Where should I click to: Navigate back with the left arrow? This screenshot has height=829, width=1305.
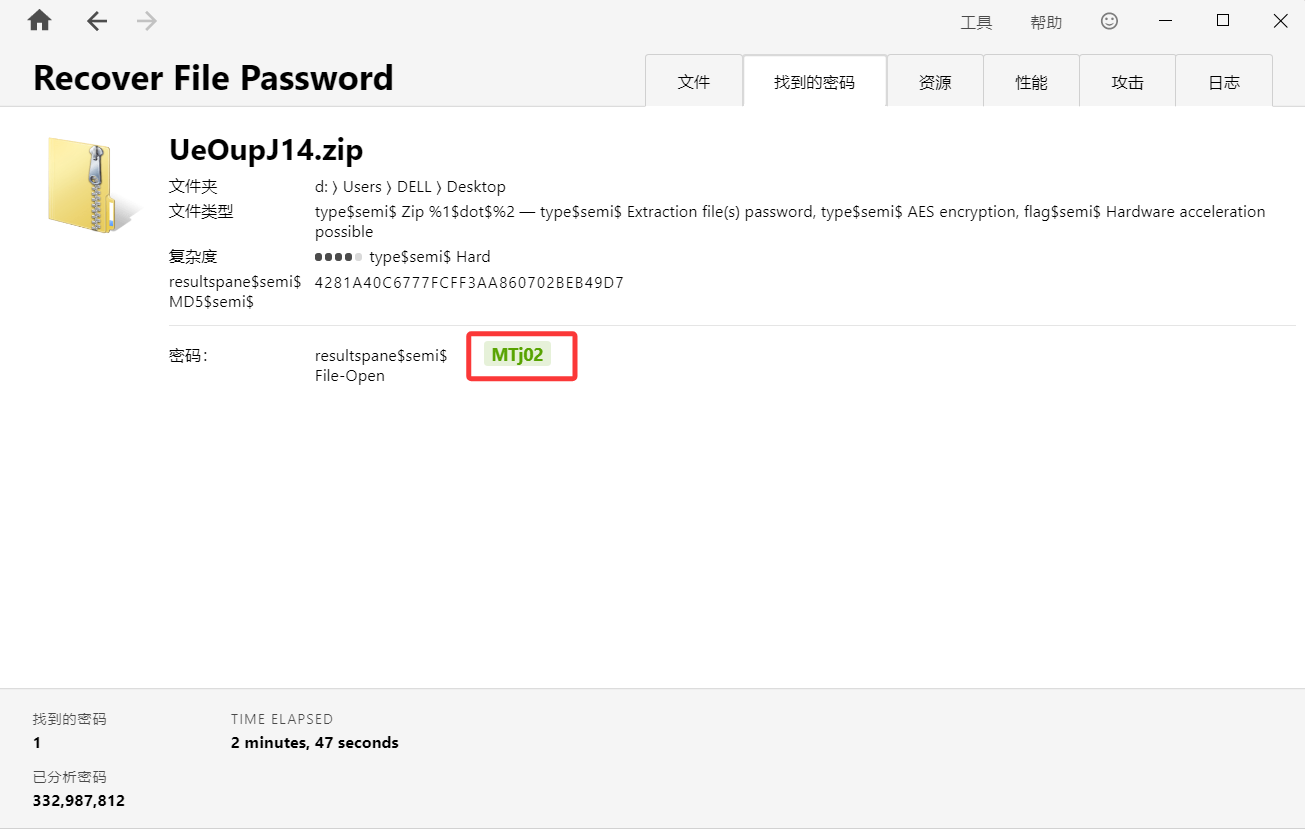coord(97,21)
